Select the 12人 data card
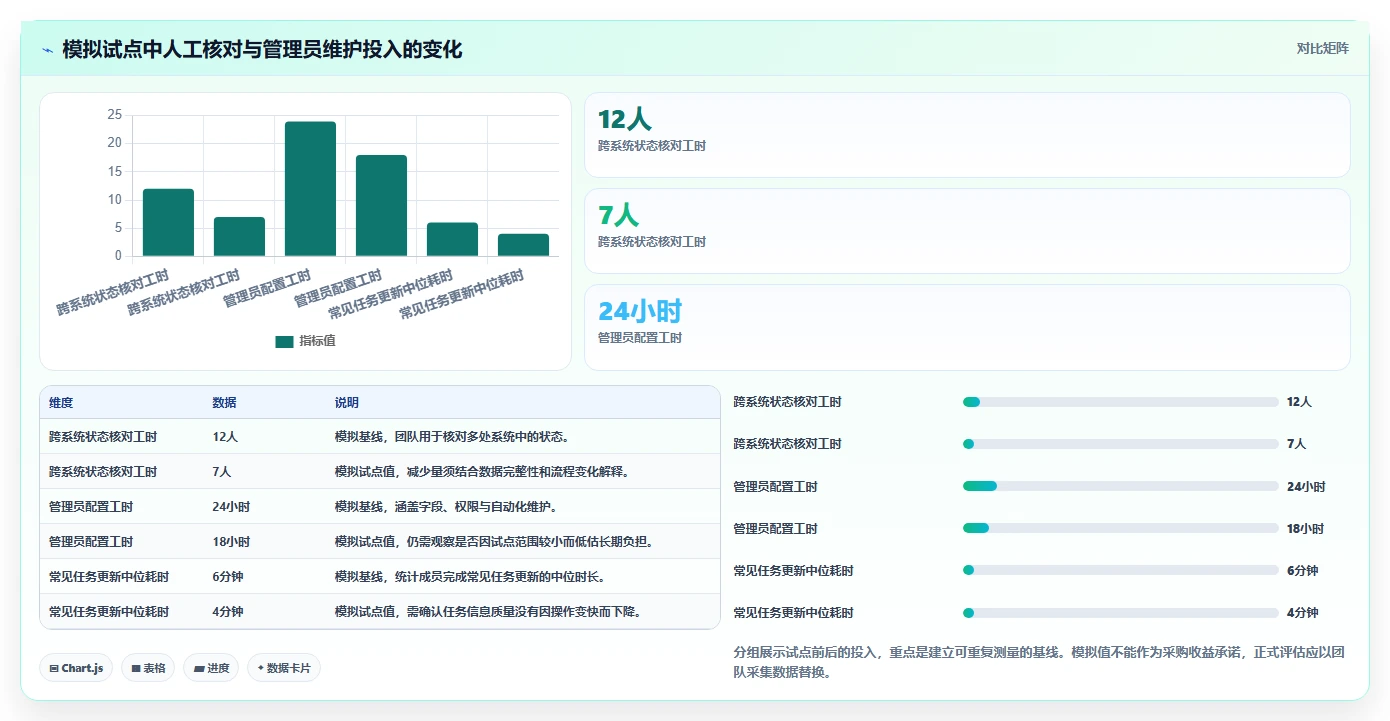 coord(967,135)
